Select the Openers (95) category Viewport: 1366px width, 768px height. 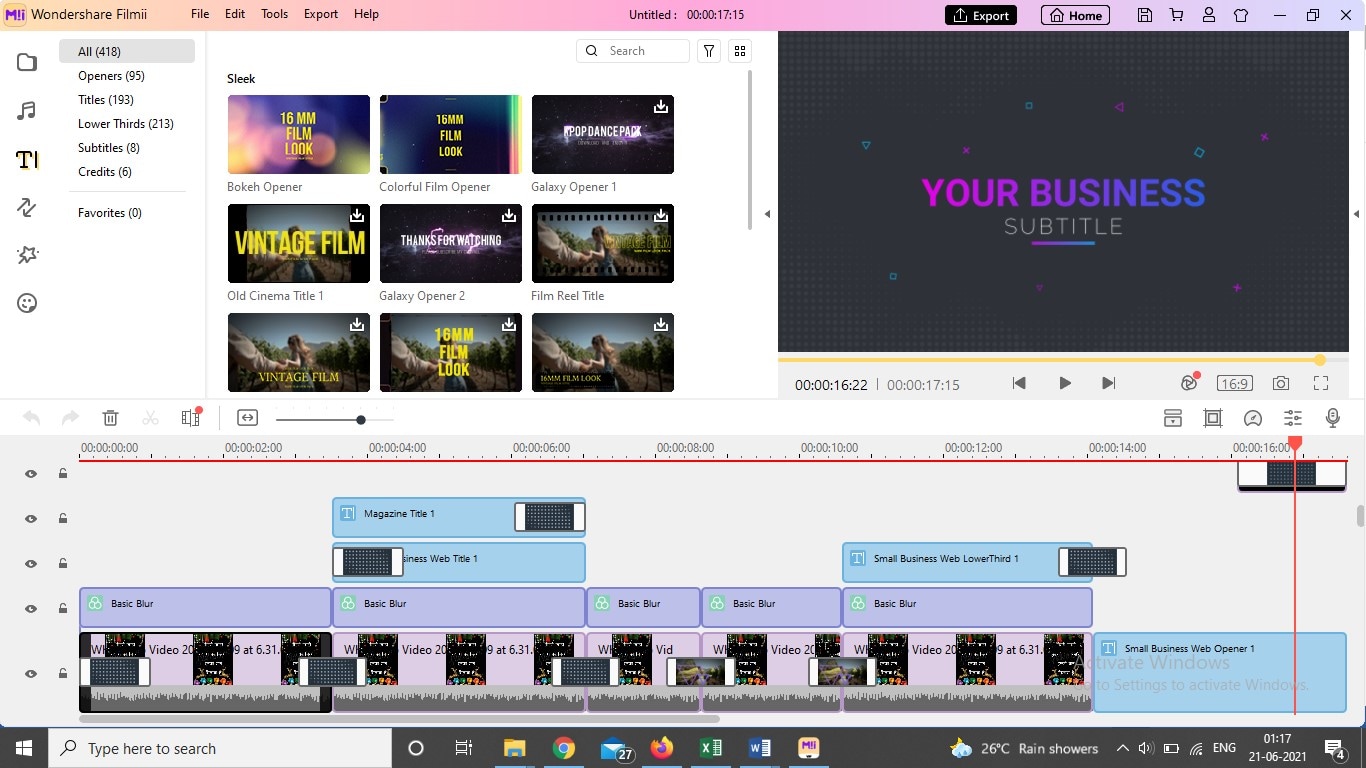point(111,76)
